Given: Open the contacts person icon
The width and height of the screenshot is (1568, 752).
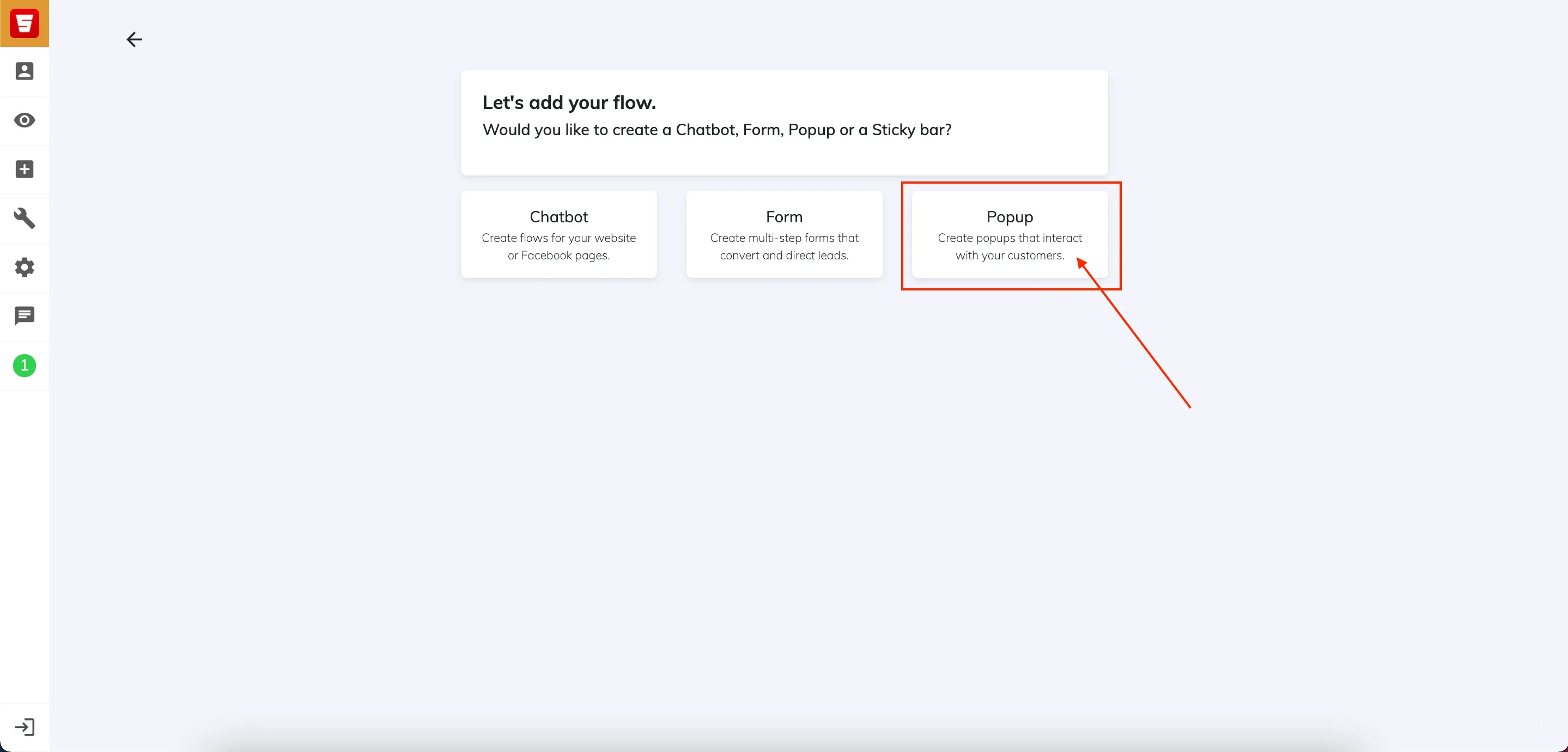Looking at the screenshot, I should pyautogui.click(x=25, y=71).
